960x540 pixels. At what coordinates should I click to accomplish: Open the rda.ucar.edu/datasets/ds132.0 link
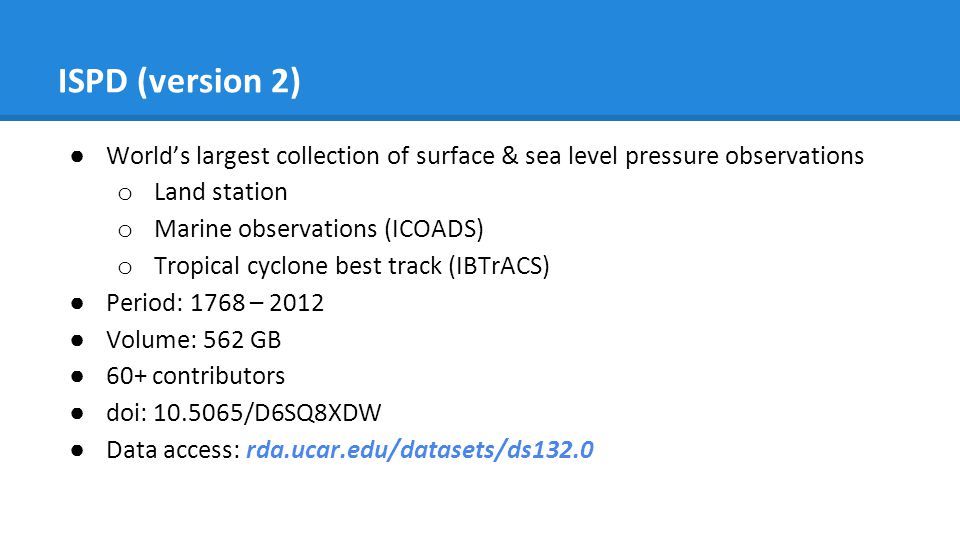(419, 450)
